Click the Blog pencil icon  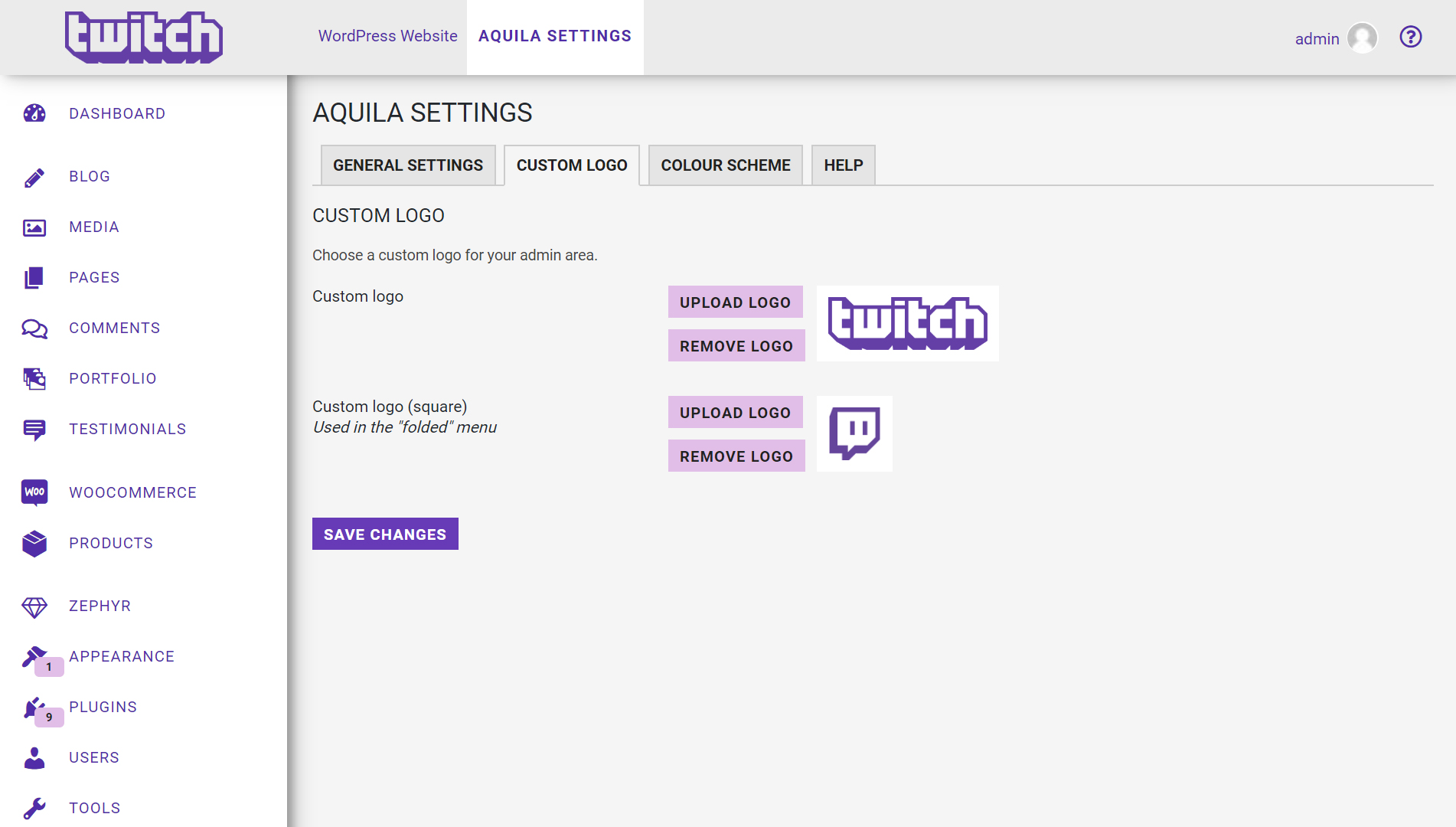point(34,177)
